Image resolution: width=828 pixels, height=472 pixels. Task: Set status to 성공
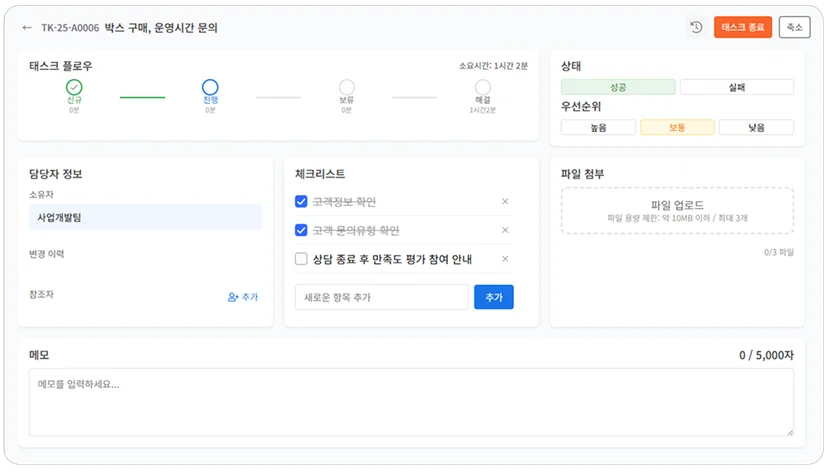point(618,87)
